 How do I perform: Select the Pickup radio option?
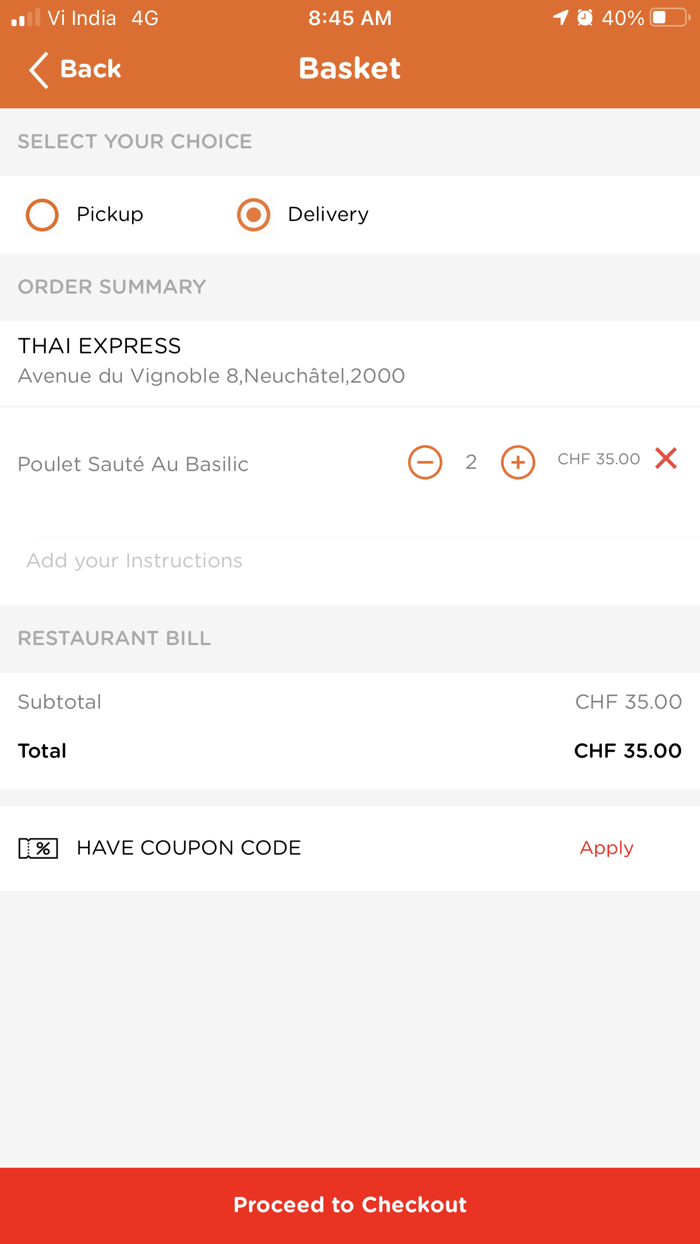[x=42, y=215]
